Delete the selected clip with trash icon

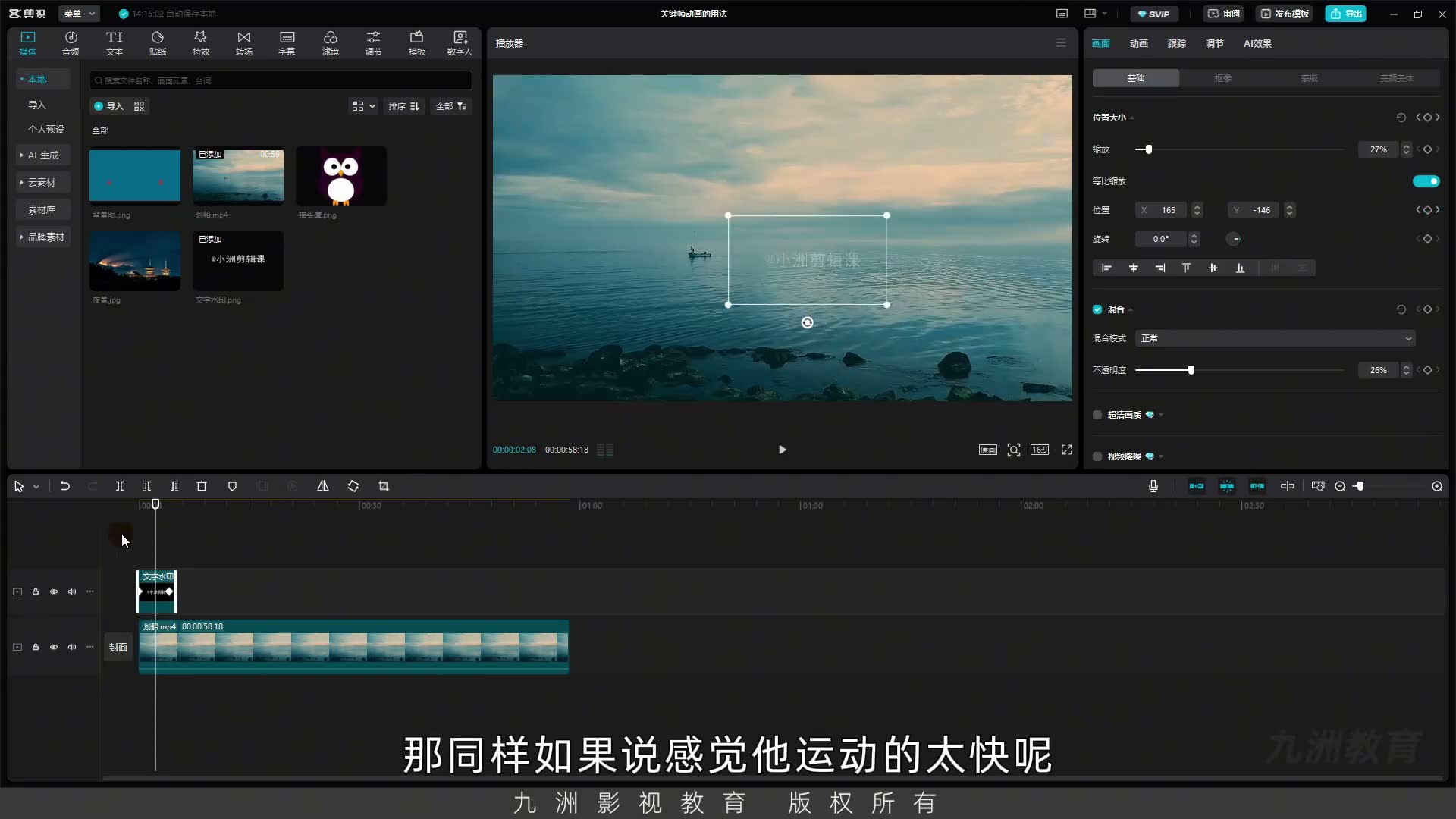point(202,486)
